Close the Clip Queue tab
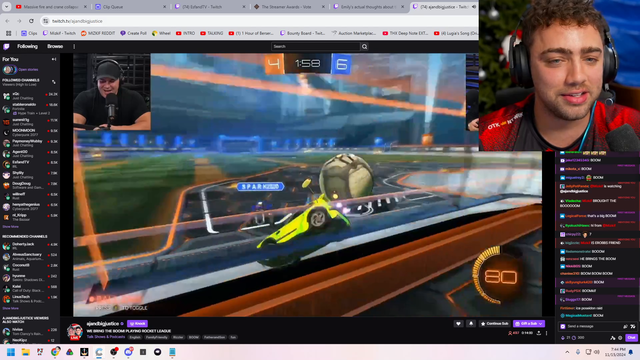The image size is (640, 360). [164, 7]
